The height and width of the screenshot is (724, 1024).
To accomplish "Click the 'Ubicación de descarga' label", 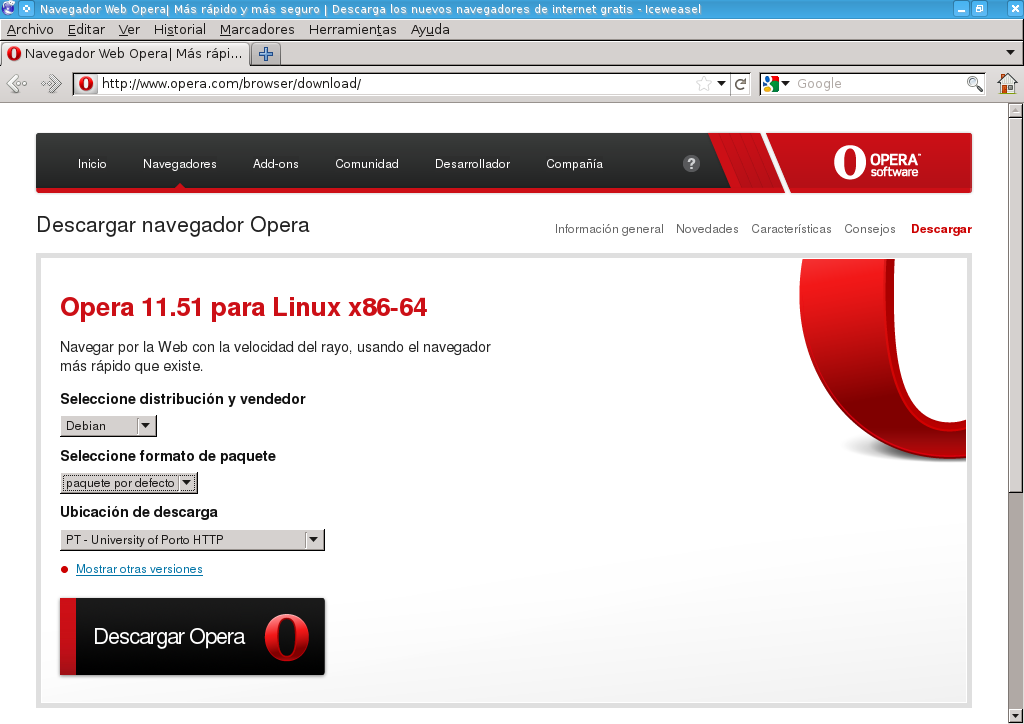I will coord(139,512).
